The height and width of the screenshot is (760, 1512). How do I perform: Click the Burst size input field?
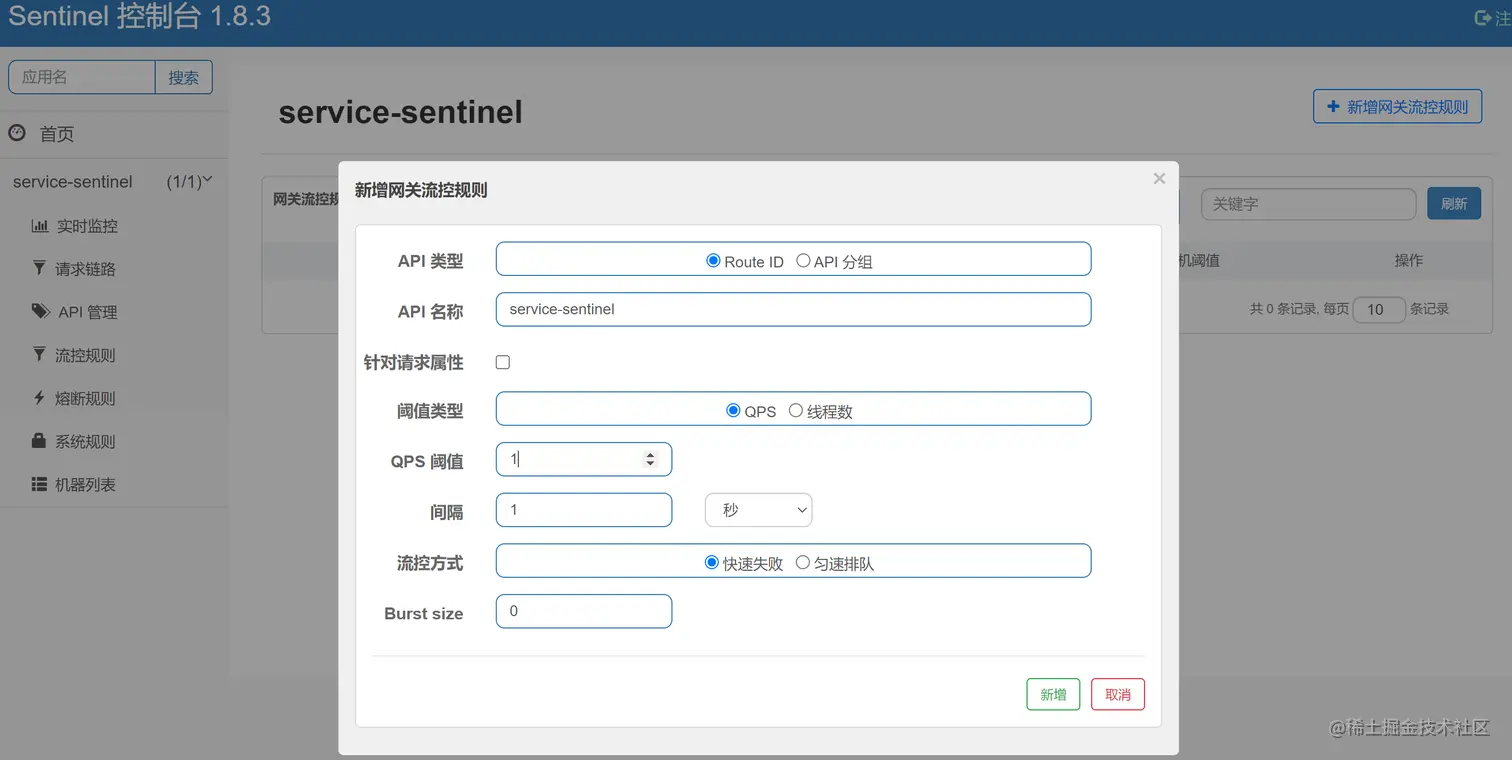pyautogui.click(x=584, y=611)
